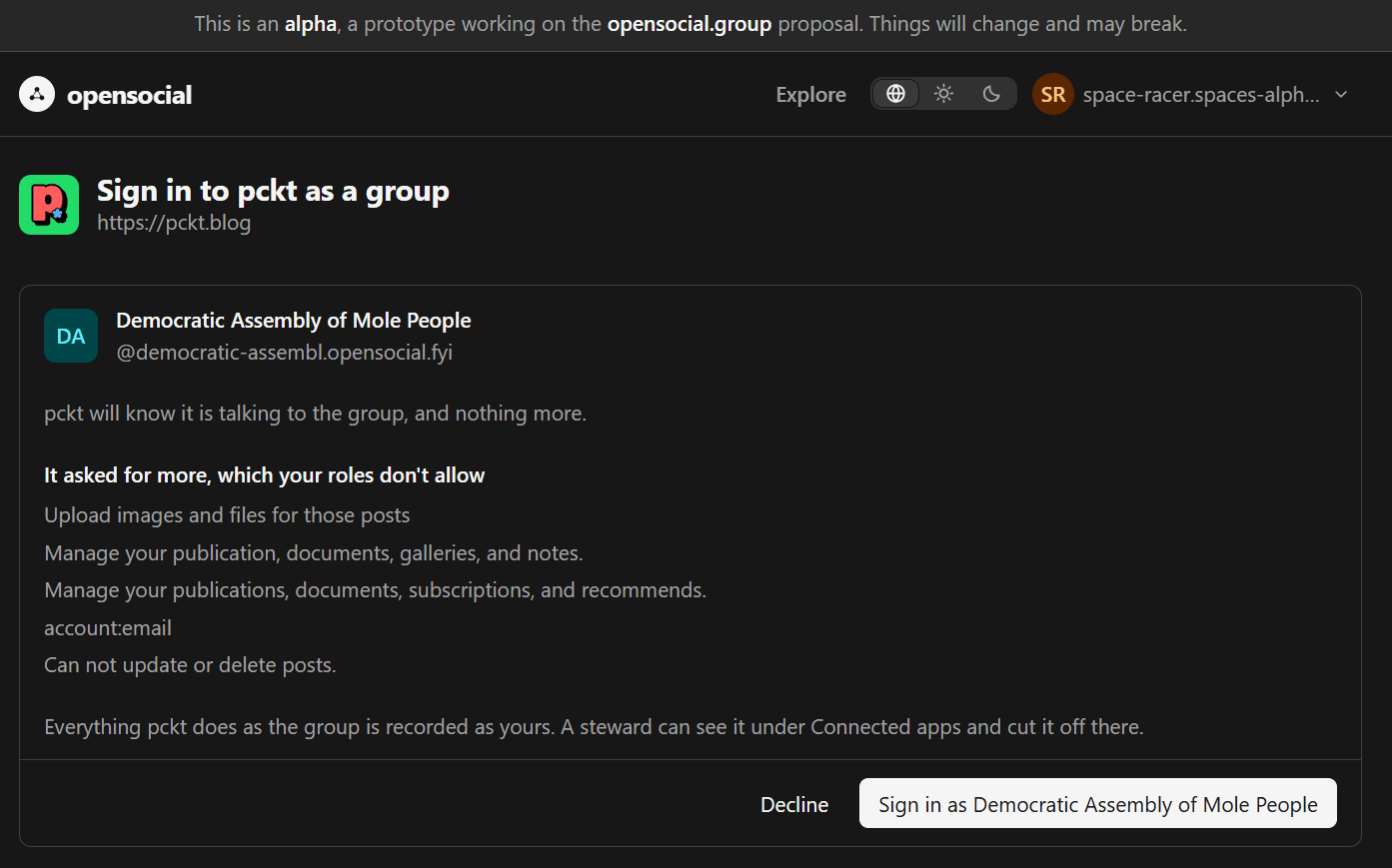
Task: Open the alpha link in the banner
Action: pos(311,24)
